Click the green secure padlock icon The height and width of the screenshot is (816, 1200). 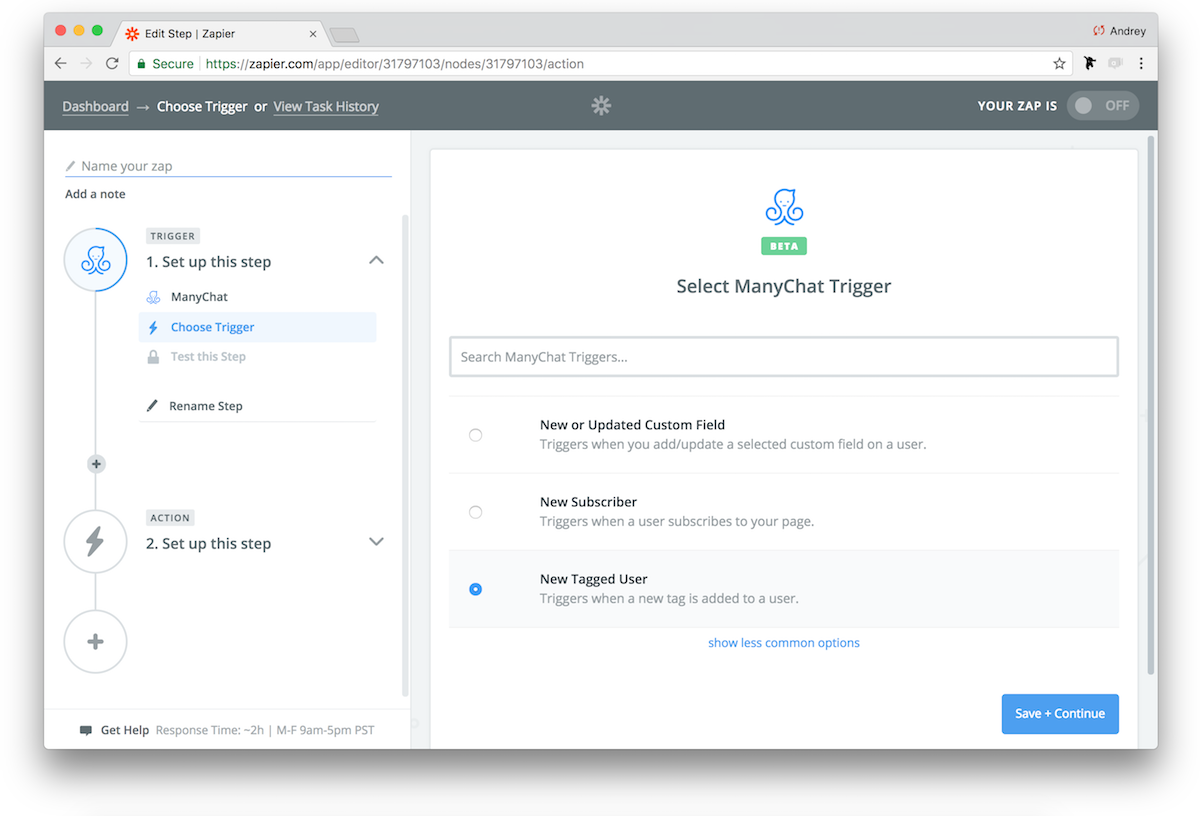tap(141, 63)
